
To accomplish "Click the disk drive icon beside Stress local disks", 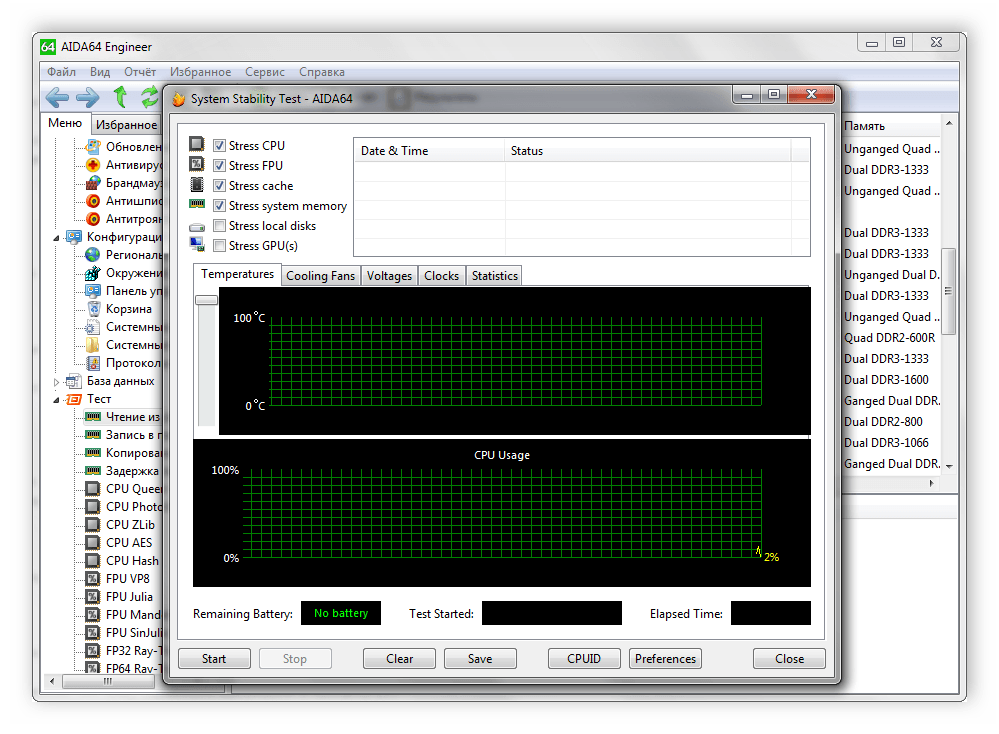I will tap(197, 226).
